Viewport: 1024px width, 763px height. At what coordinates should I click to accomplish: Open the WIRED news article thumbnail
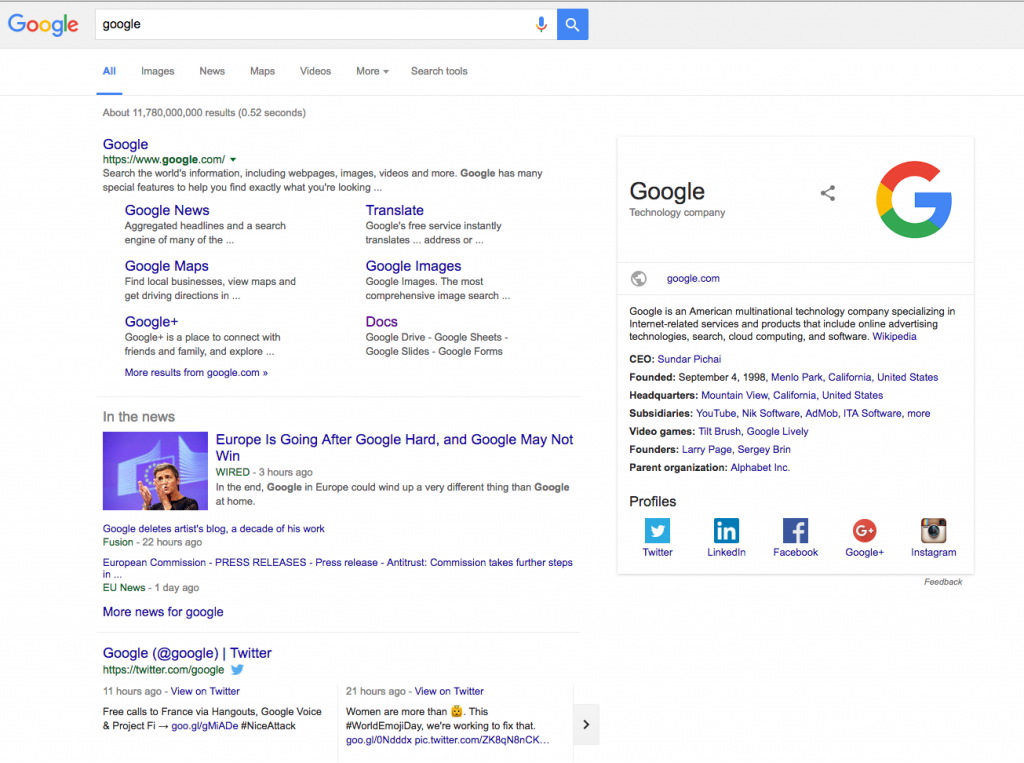tap(155, 471)
